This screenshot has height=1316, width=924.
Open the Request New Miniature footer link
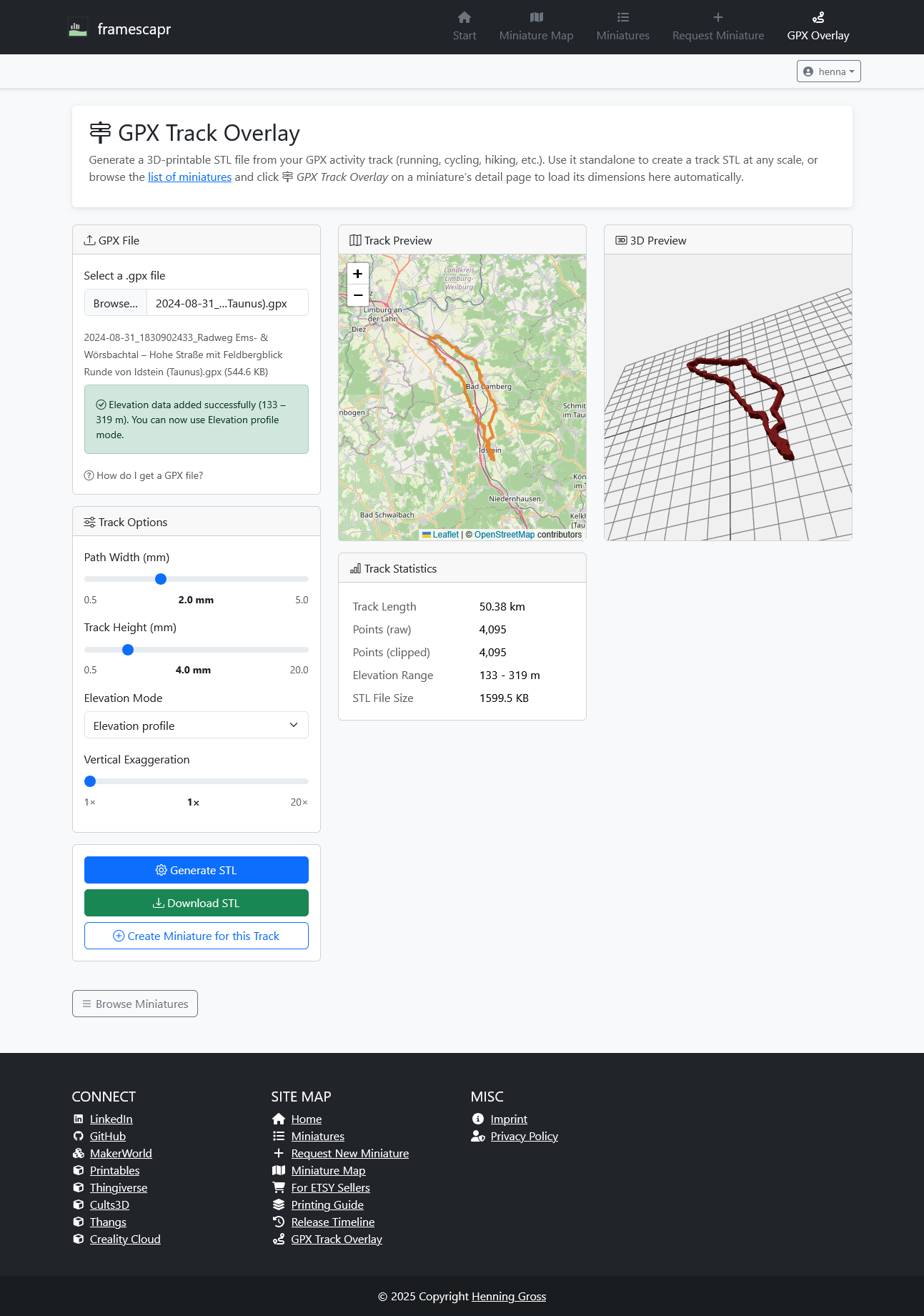[x=350, y=1154]
